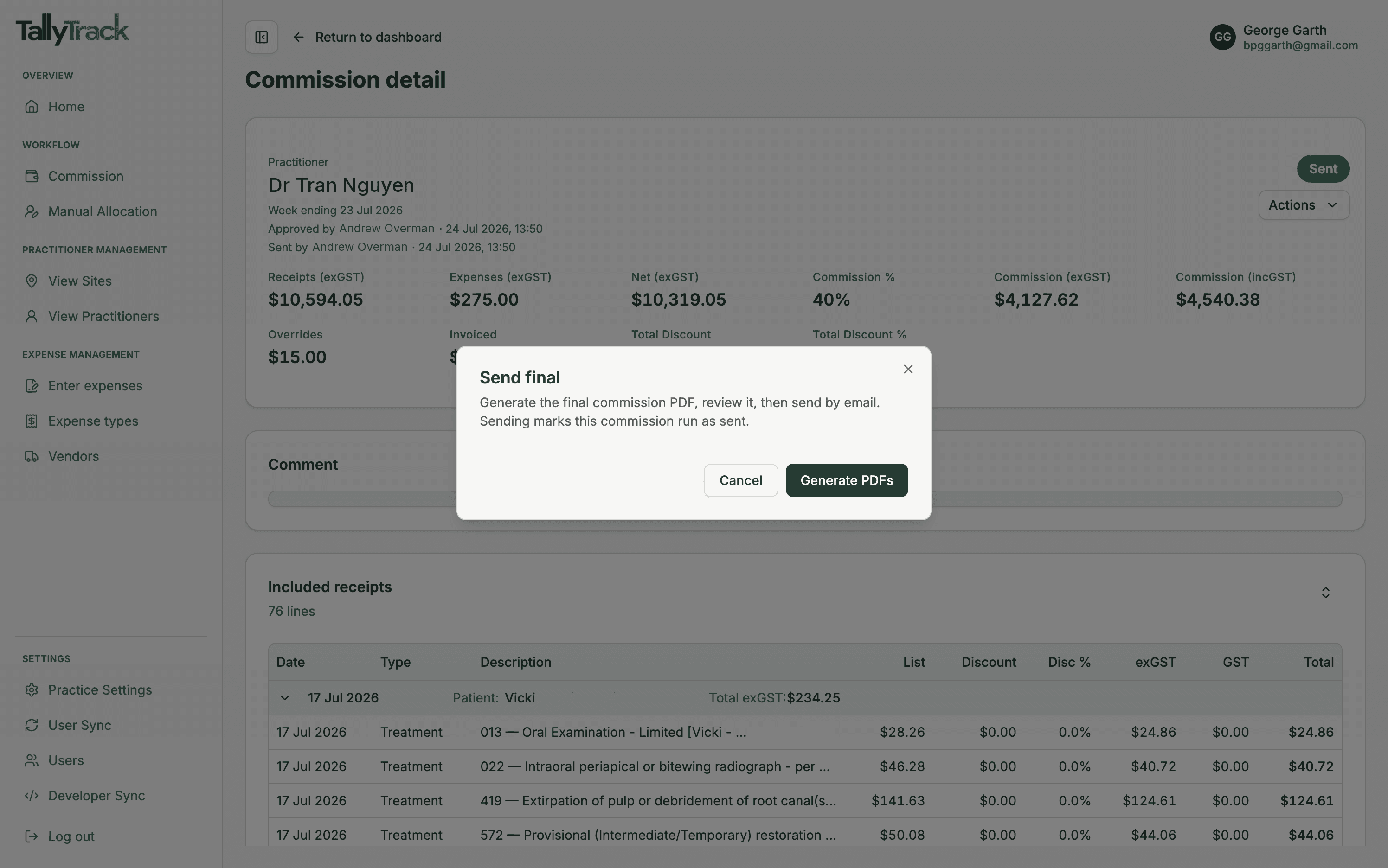Click the Discount column header
This screenshot has height=868, width=1388.
click(989, 663)
